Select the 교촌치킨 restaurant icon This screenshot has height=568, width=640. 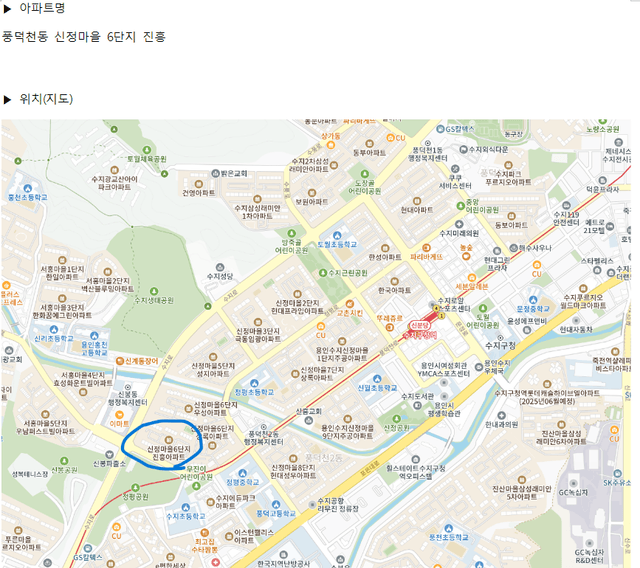tap(349, 304)
